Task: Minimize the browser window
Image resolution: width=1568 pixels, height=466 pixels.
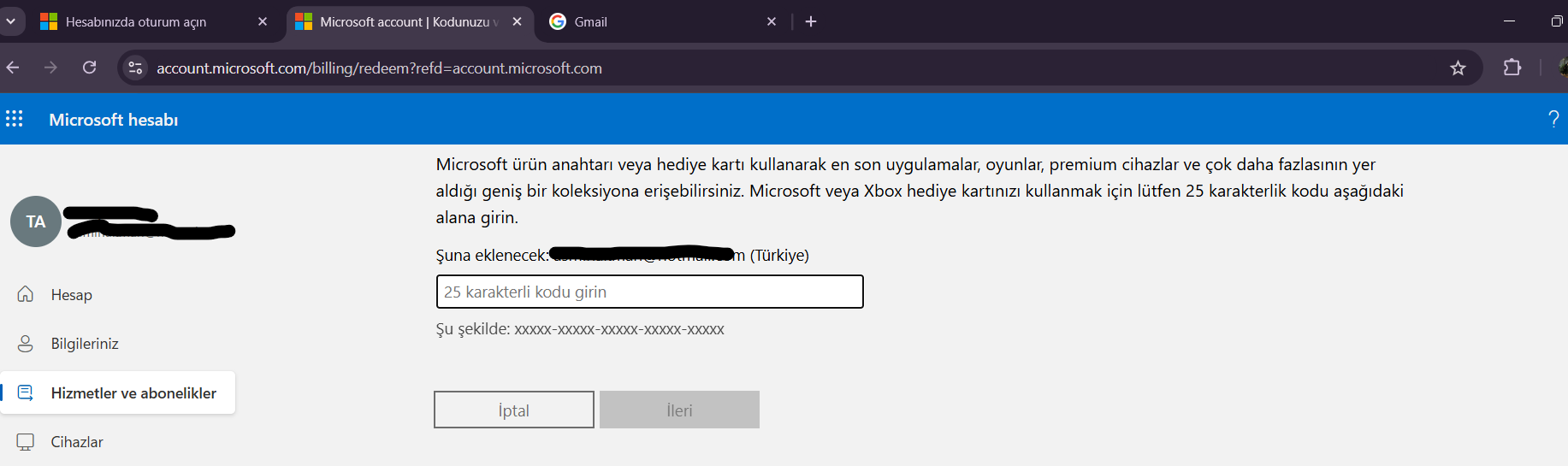Action: pyautogui.click(x=1509, y=21)
